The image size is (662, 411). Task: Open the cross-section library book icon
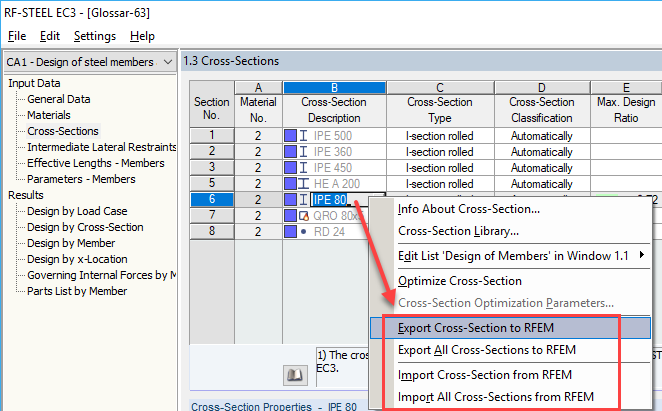pyautogui.click(x=295, y=375)
